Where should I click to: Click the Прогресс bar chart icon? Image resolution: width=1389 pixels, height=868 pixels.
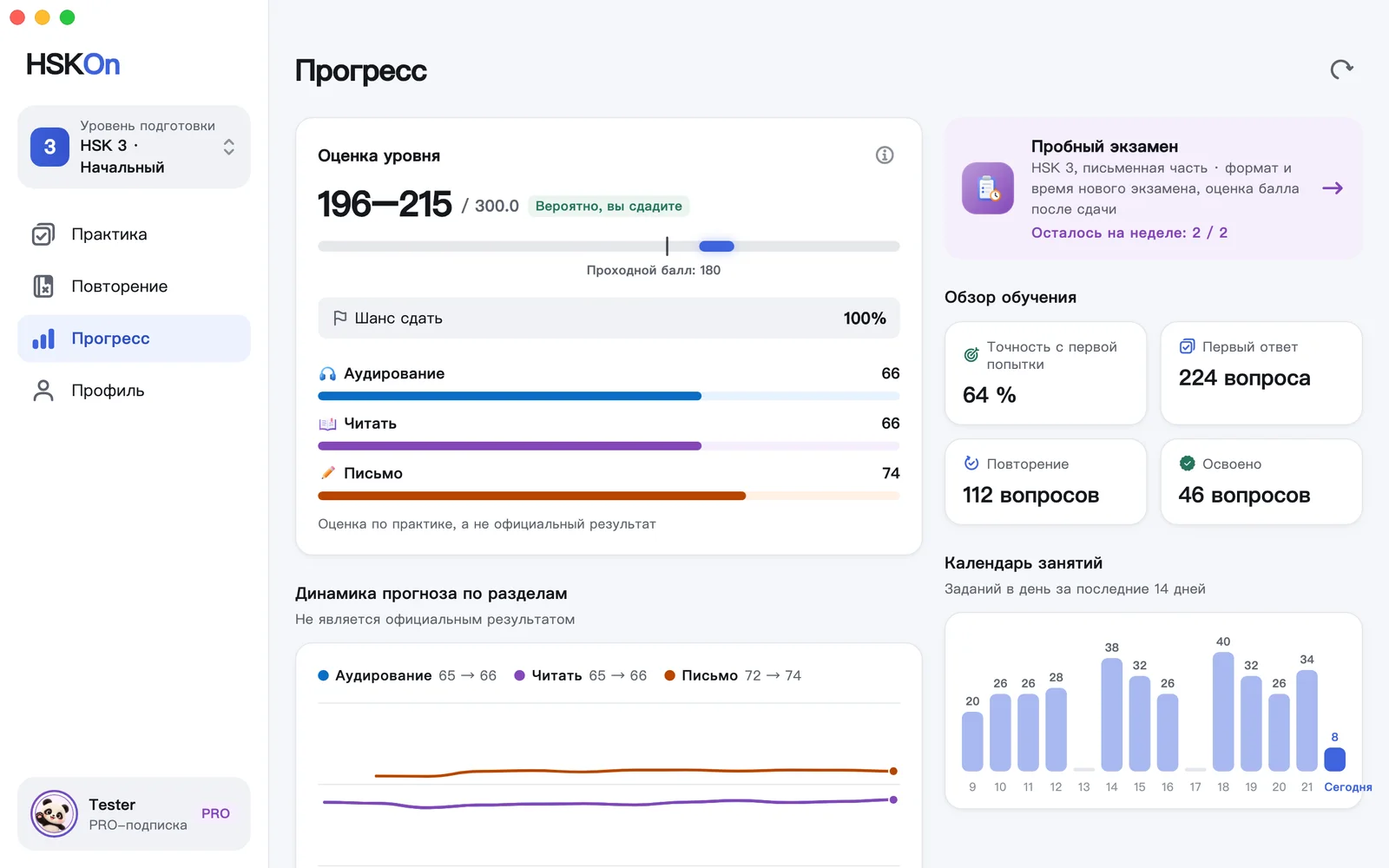pos(43,339)
